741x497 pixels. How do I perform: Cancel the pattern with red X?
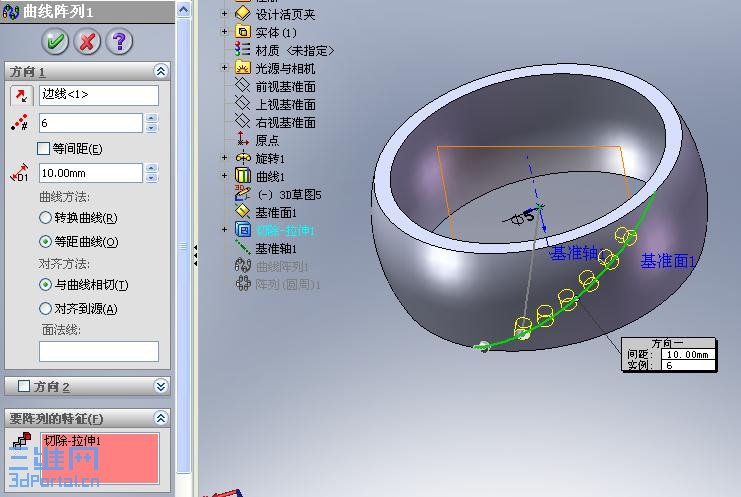(87, 42)
